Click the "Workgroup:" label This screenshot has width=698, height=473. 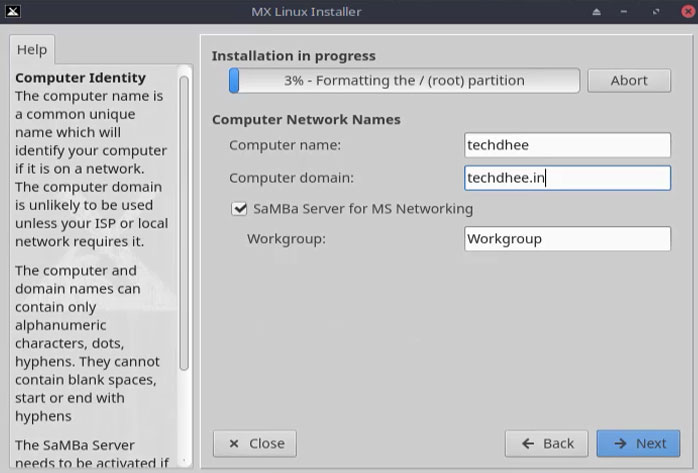point(286,239)
